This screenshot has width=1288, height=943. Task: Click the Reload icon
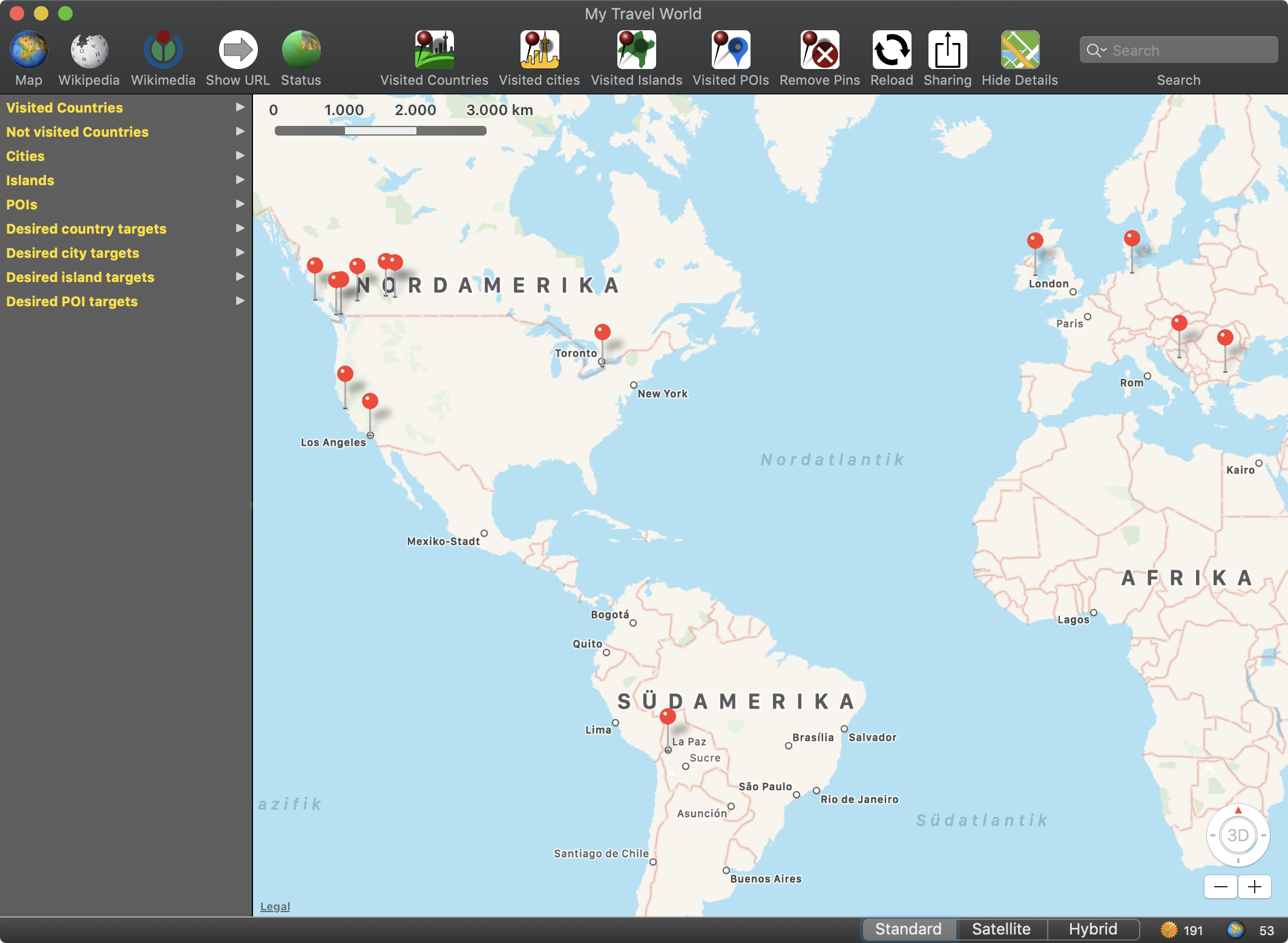[x=892, y=50]
